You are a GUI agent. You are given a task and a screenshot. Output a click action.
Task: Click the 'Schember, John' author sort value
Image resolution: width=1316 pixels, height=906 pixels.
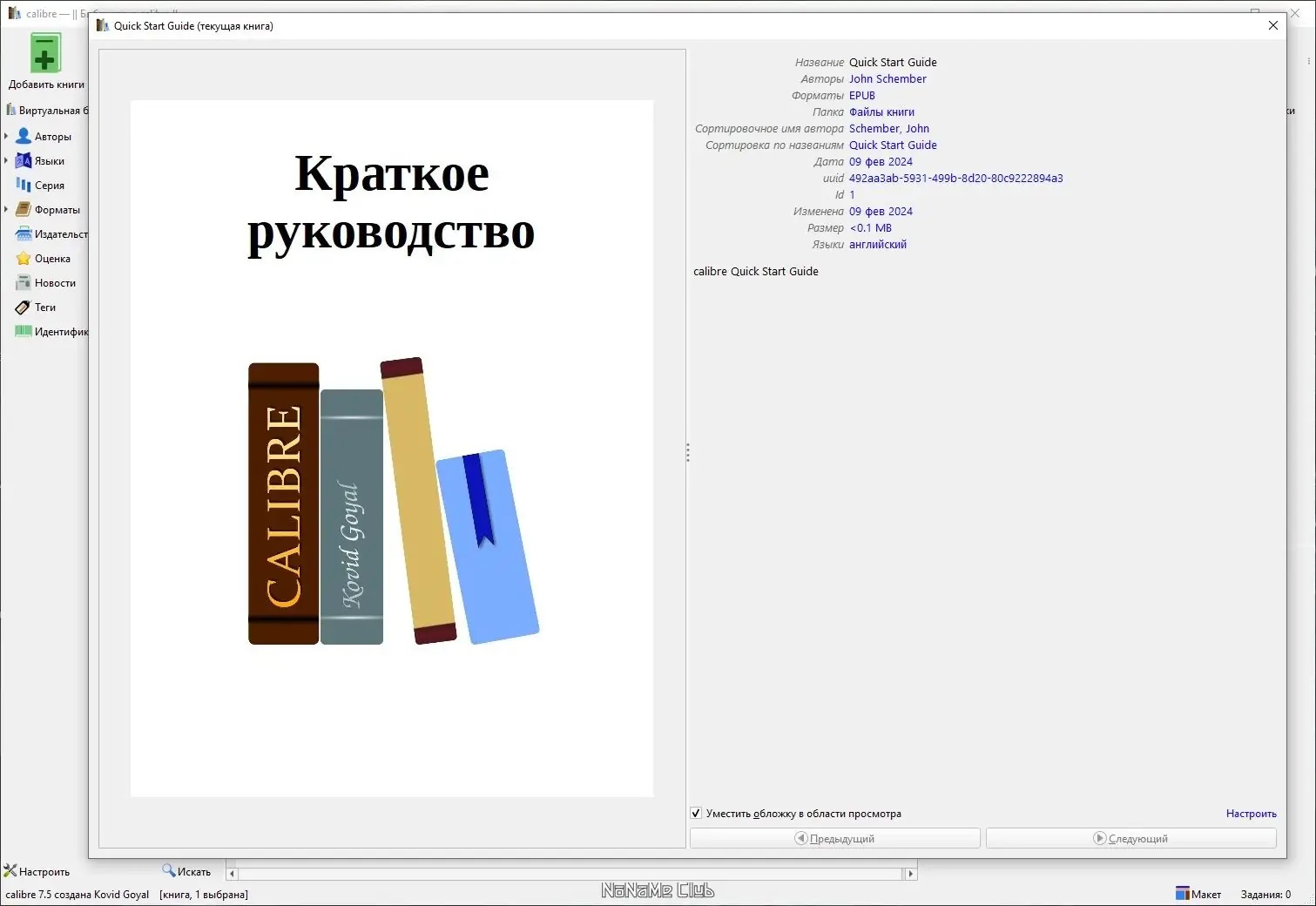click(889, 128)
